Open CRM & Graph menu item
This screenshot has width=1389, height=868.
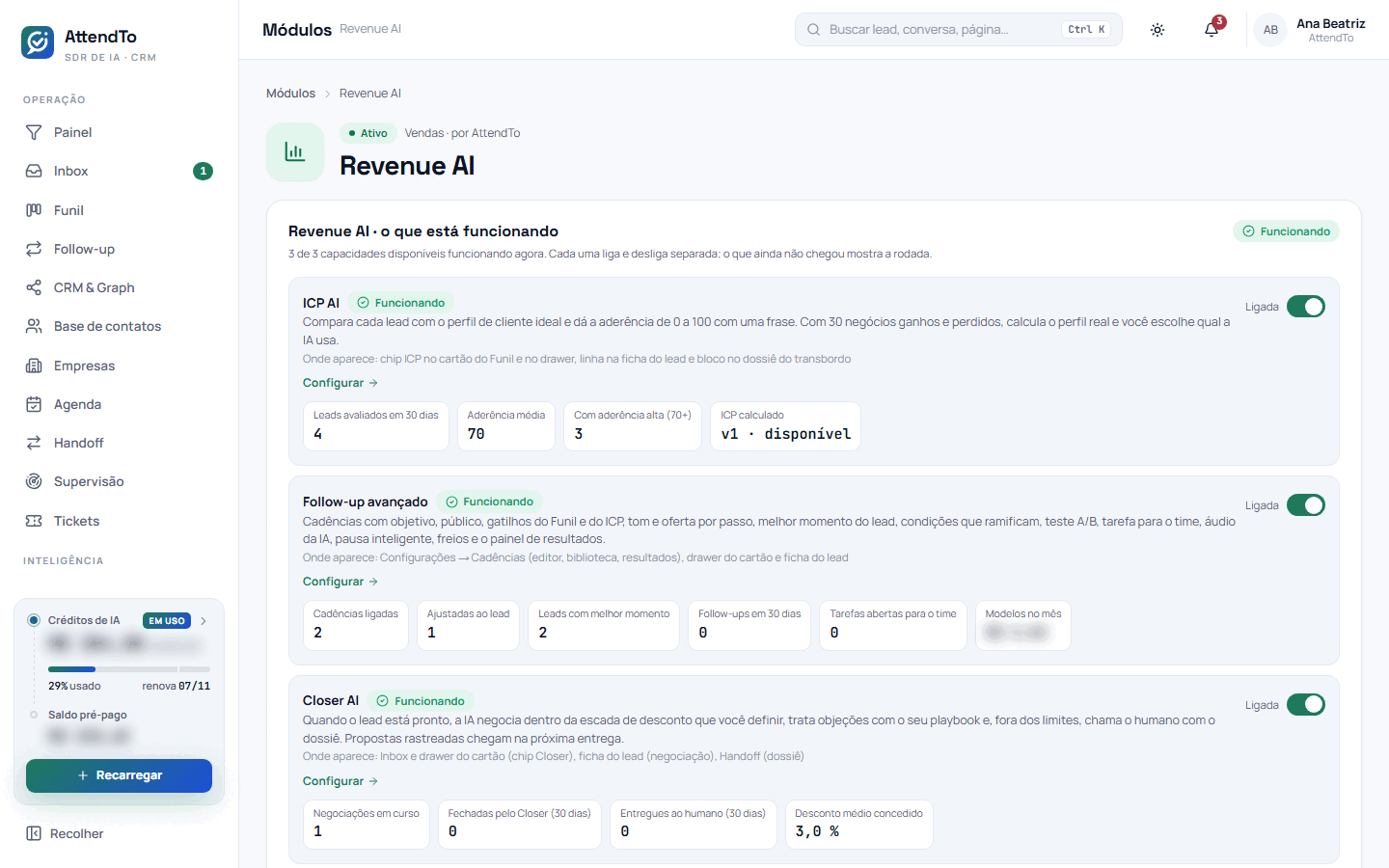pyautogui.click(x=120, y=287)
